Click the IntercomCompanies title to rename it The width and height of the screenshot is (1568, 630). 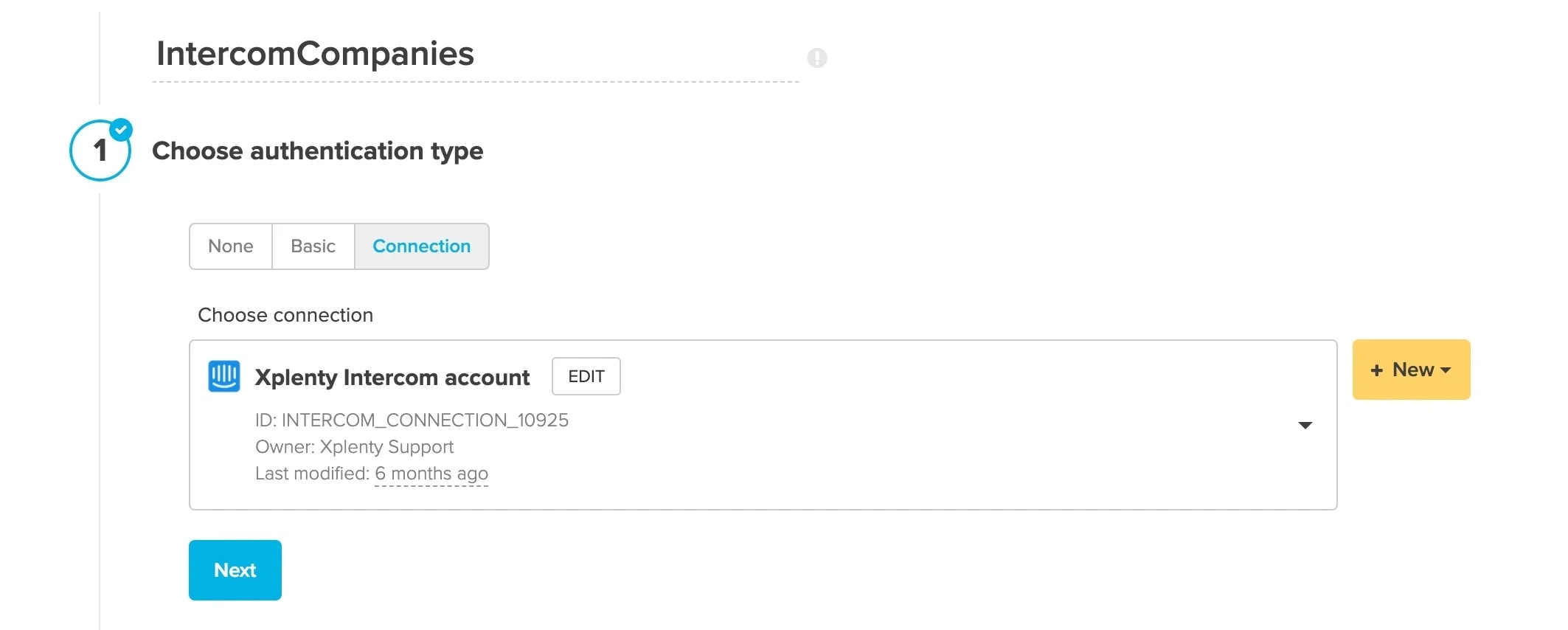(315, 53)
